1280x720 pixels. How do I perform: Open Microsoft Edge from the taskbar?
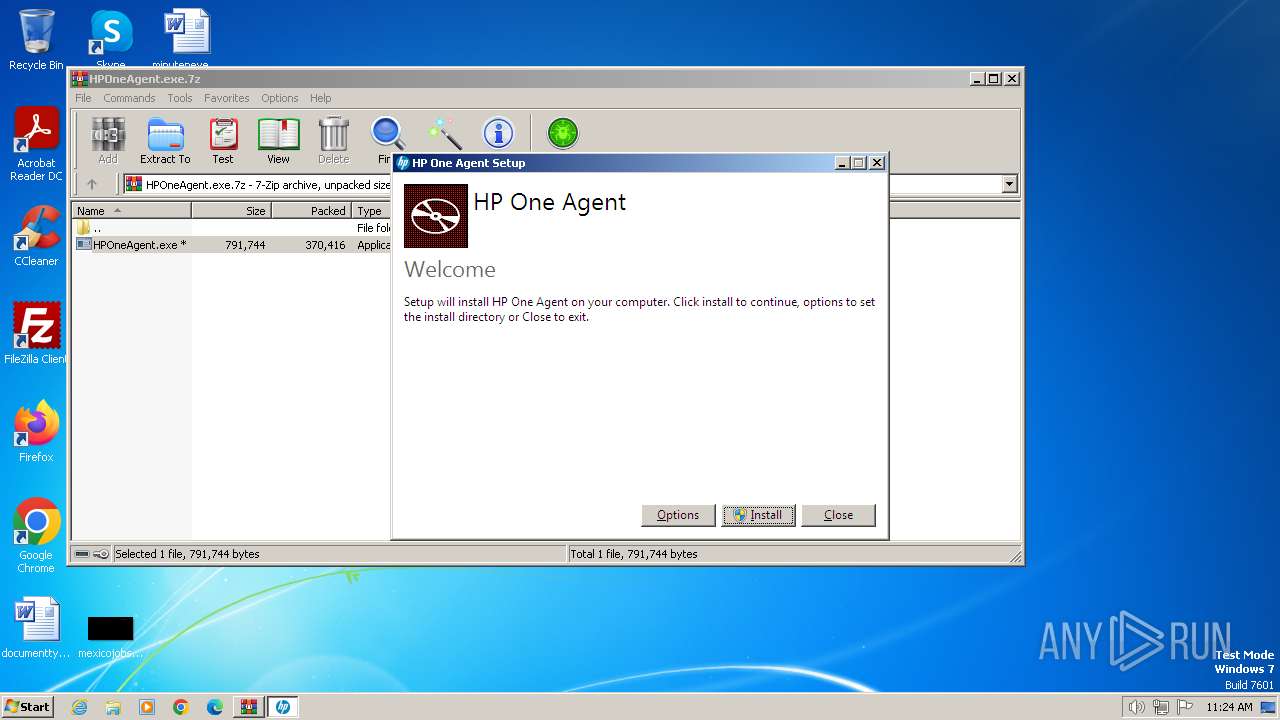tap(214, 707)
